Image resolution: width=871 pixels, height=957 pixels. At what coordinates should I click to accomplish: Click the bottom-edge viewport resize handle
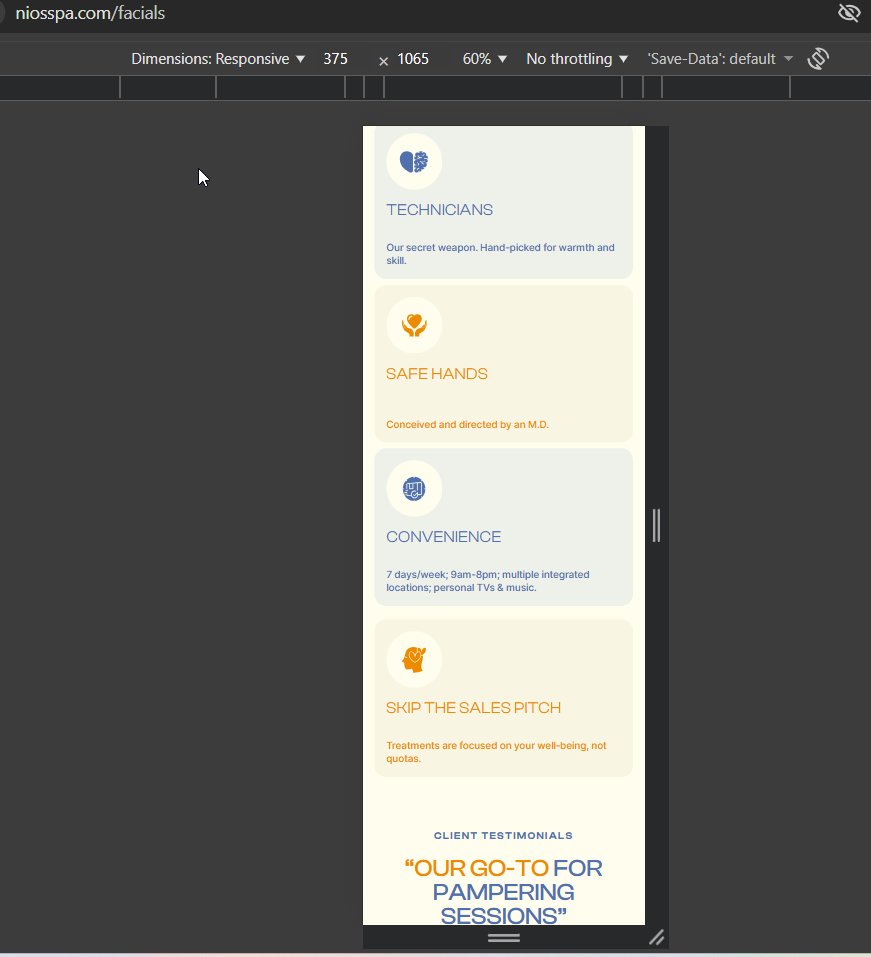pyautogui.click(x=504, y=938)
